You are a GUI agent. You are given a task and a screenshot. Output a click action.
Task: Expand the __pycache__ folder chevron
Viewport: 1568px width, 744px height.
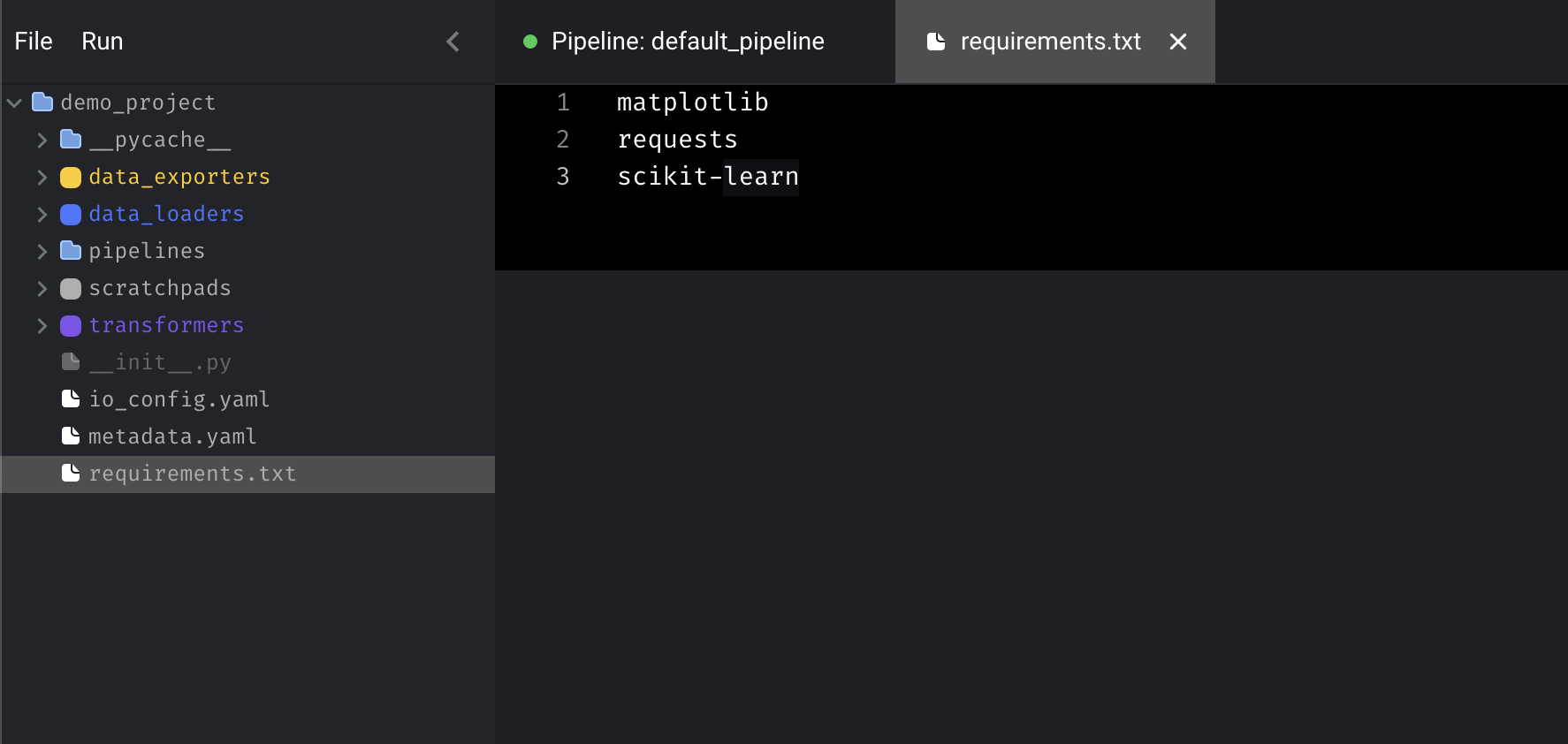click(x=42, y=140)
